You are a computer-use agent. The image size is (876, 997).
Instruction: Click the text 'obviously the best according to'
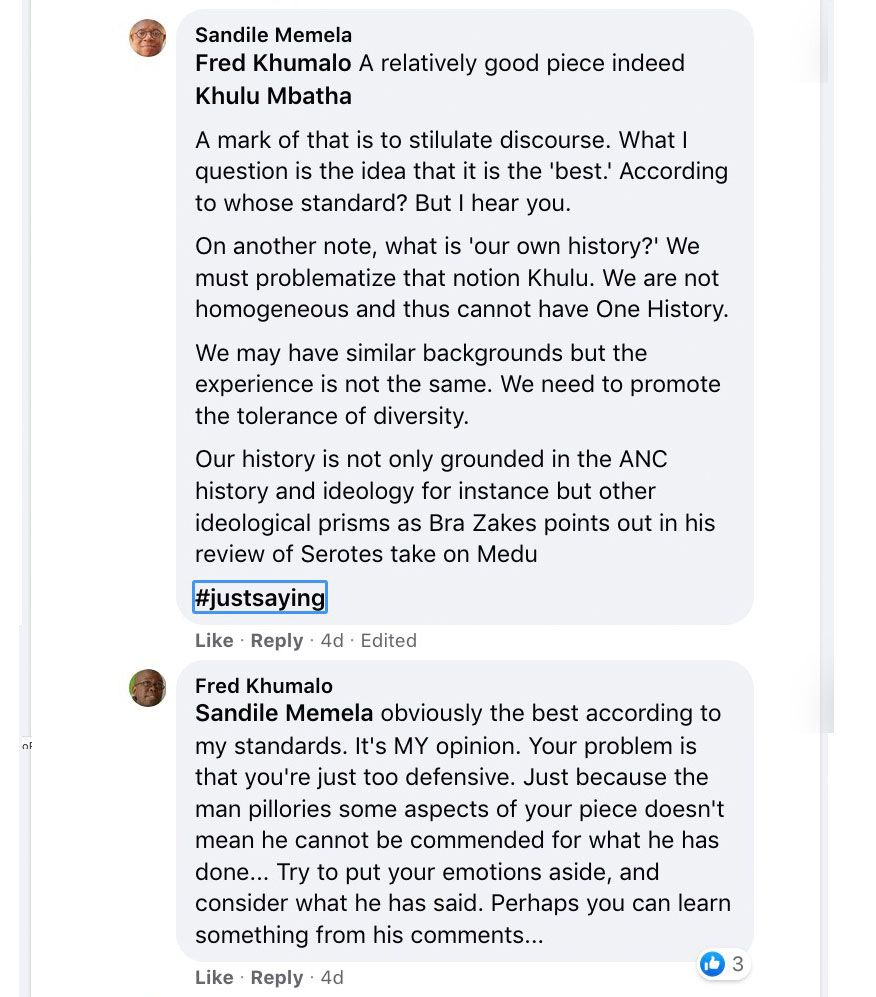click(x=550, y=714)
